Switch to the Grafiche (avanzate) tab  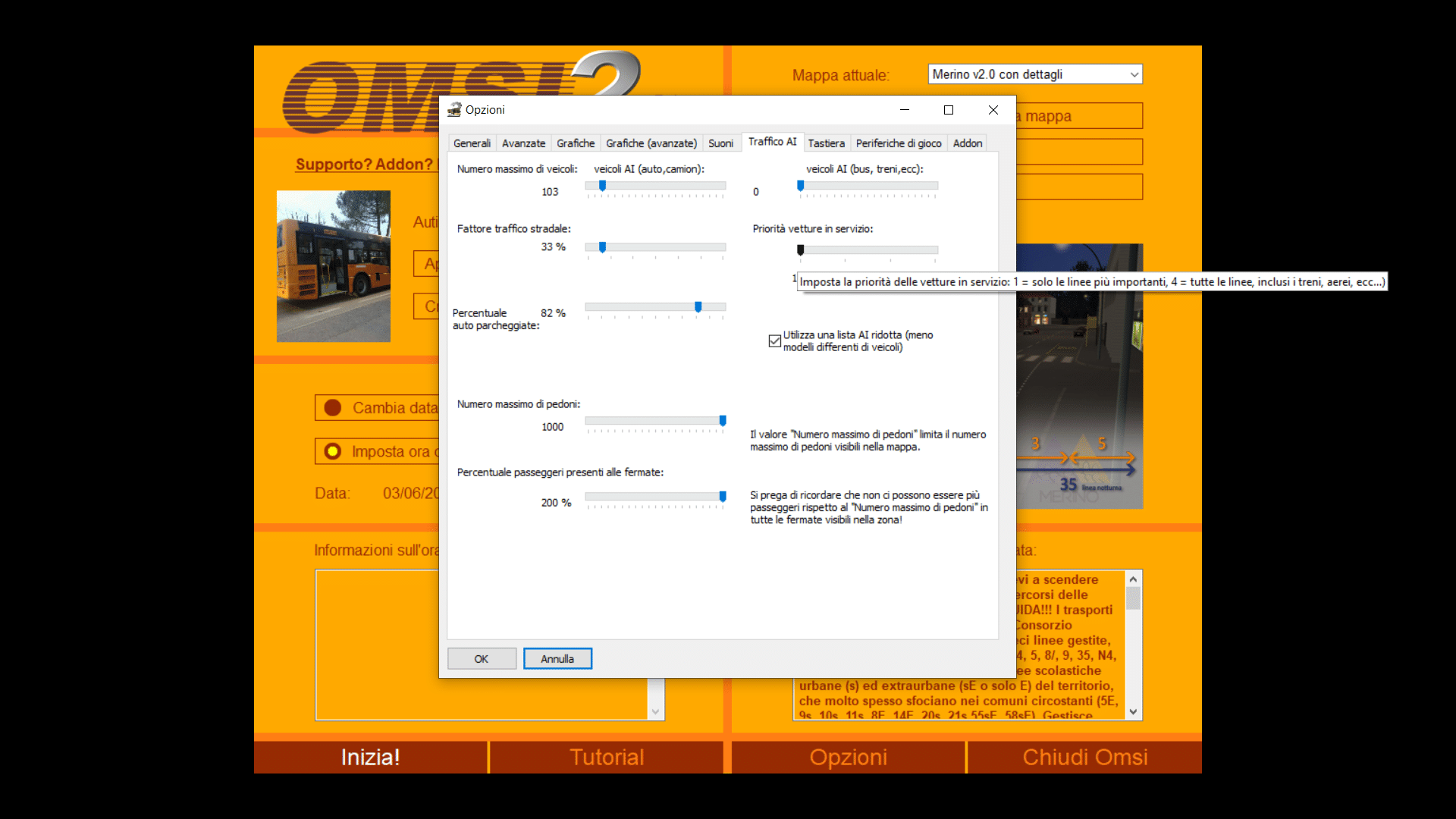coord(651,143)
